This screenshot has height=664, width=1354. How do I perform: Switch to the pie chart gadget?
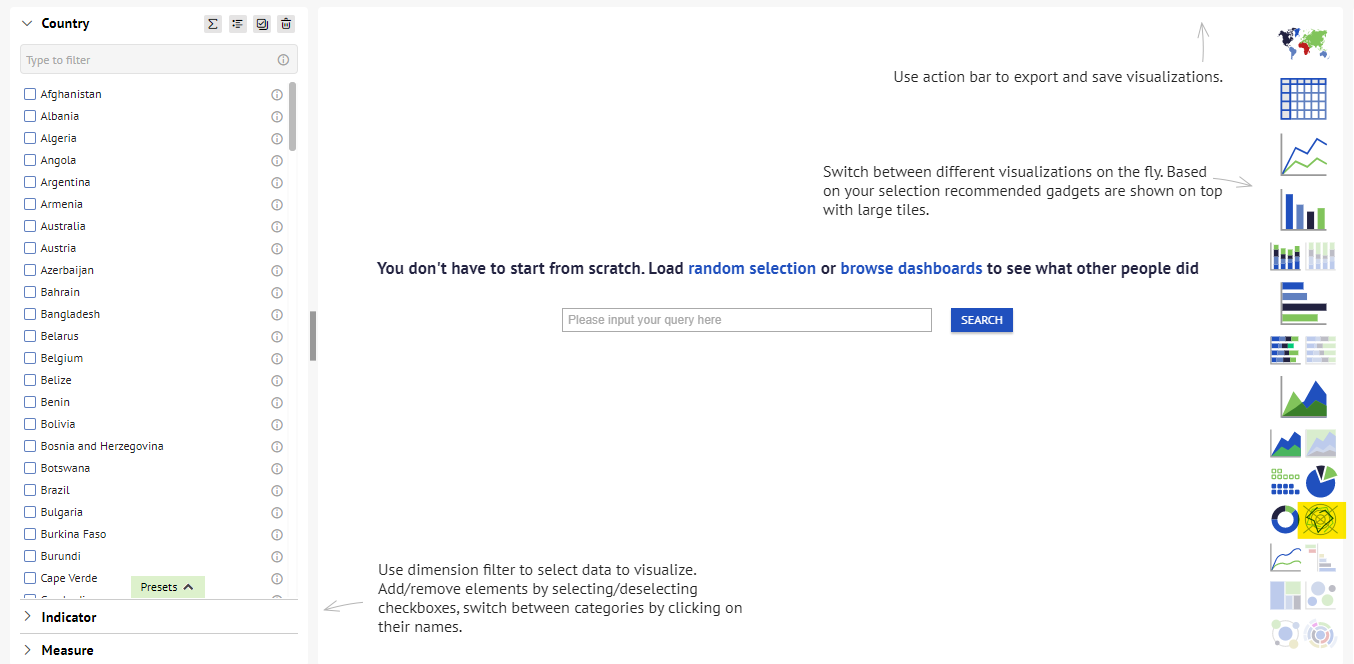pyautogui.click(x=1321, y=481)
